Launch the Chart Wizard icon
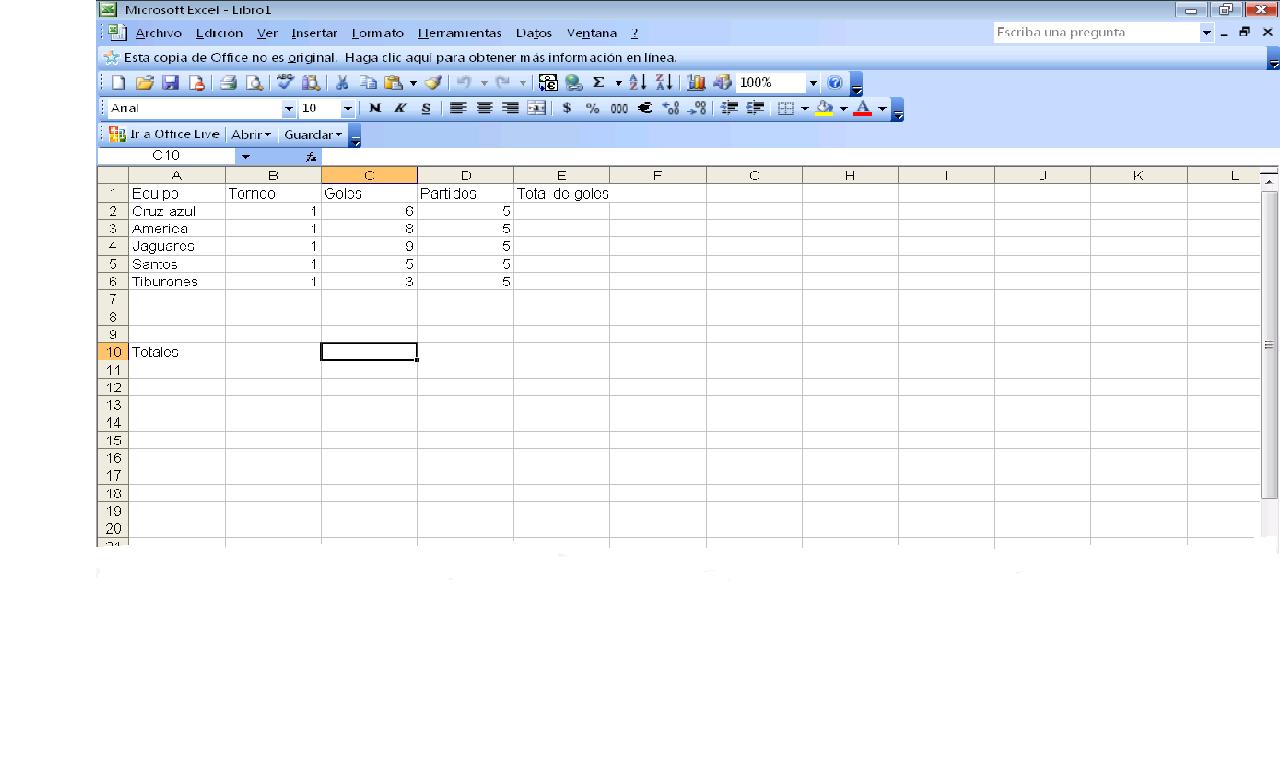This screenshot has width=1280, height=768. click(695, 82)
